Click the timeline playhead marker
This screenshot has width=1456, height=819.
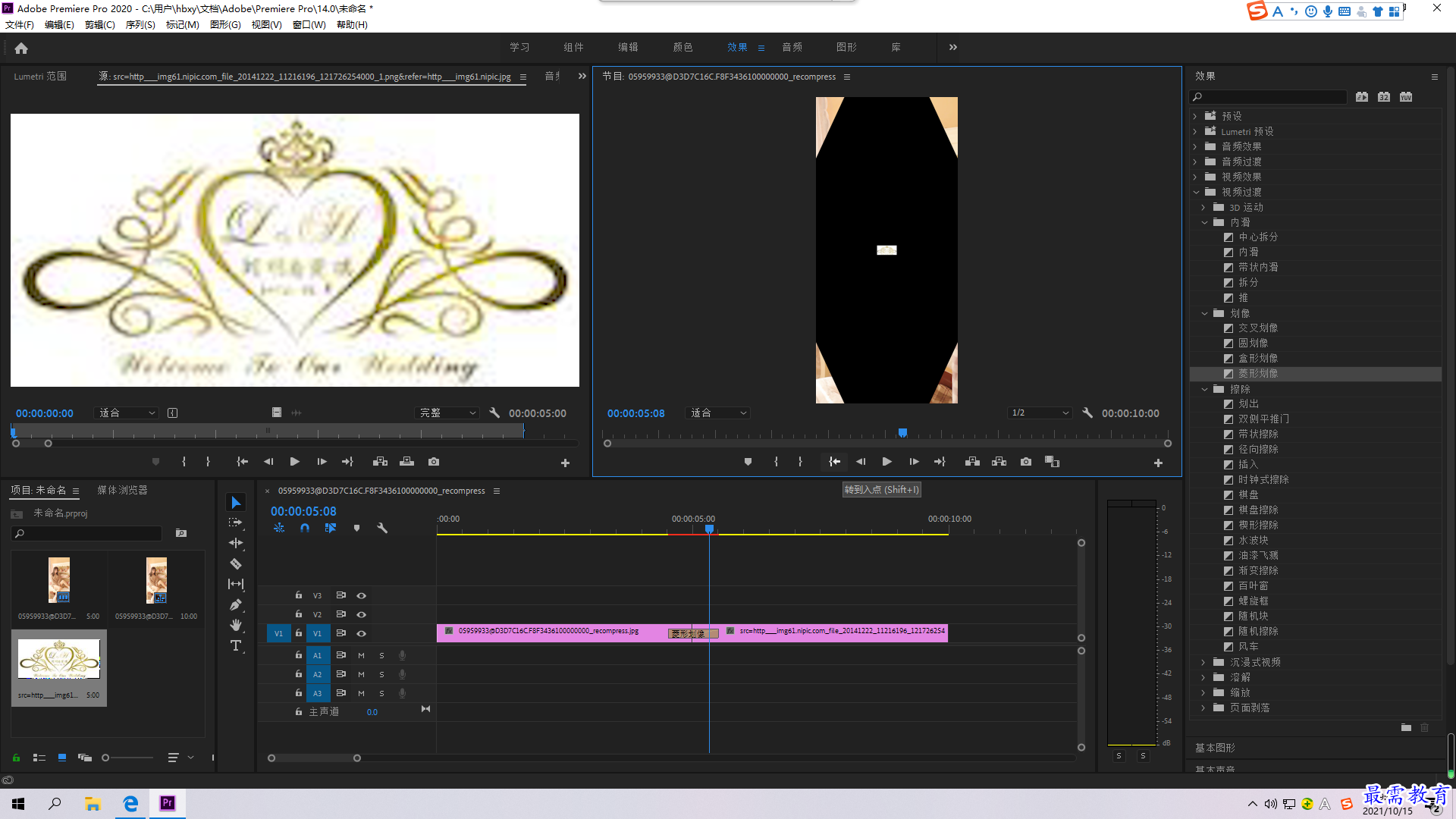(709, 529)
